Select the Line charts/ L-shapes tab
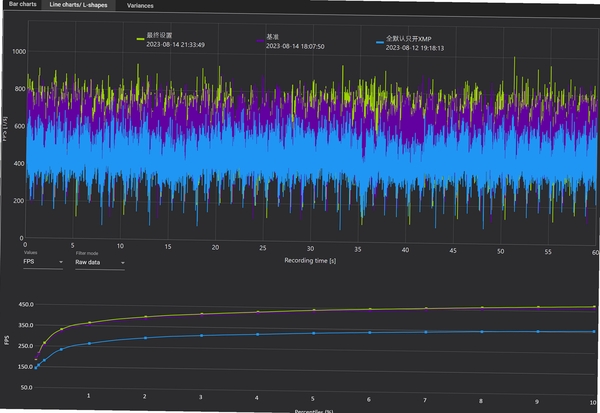The width and height of the screenshot is (600, 413). (78, 5)
